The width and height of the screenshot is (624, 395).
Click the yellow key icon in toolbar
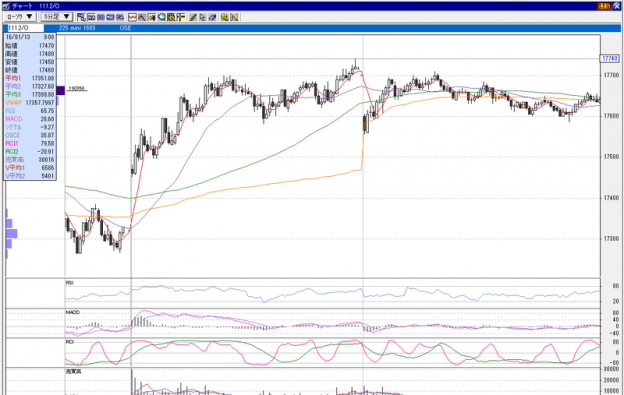[224, 17]
